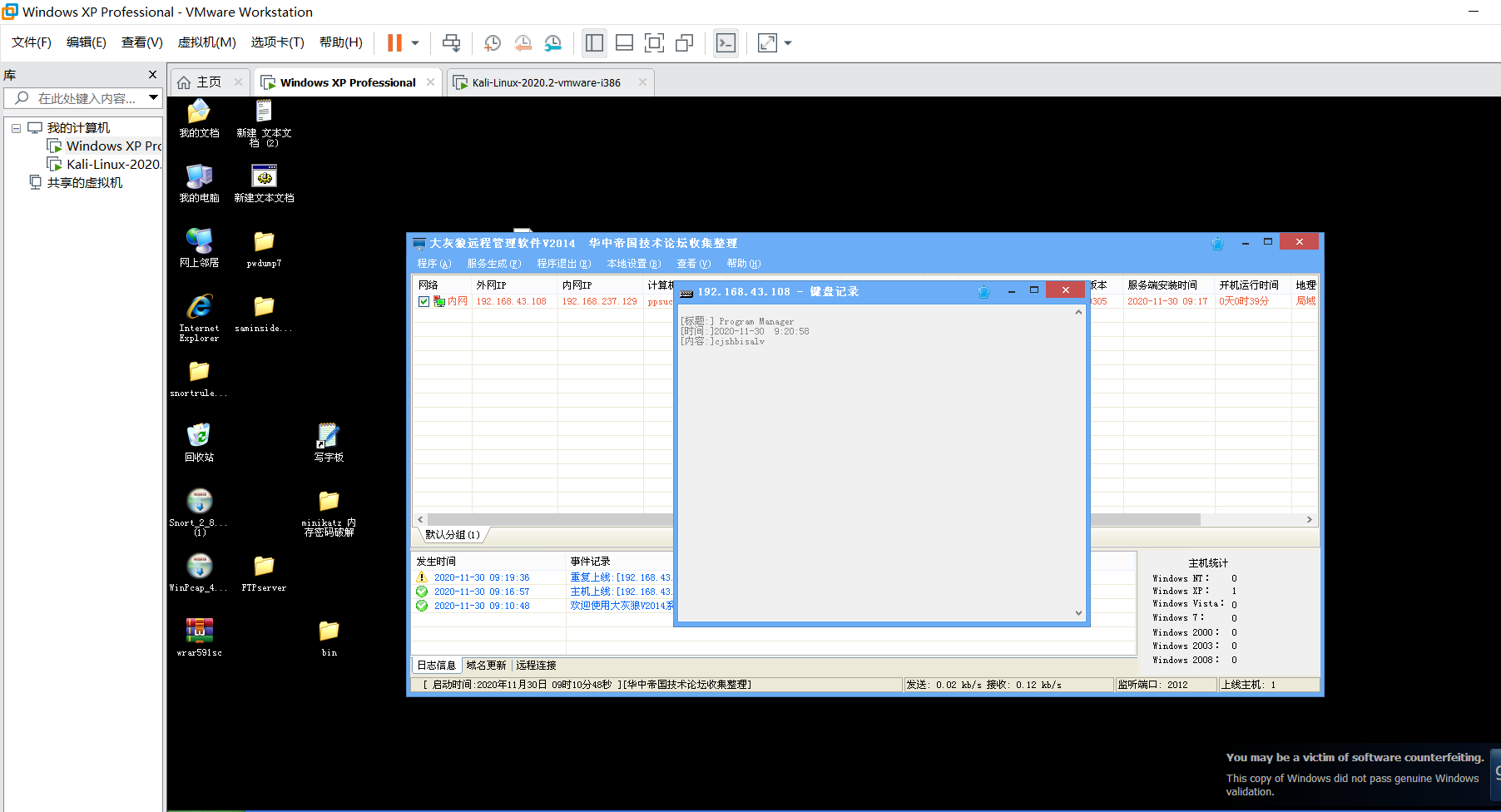The height and width of the screenshot is (812, 1501).
Task: Open the 文件(F) menu in VMware
Action: tap(32, 42)
